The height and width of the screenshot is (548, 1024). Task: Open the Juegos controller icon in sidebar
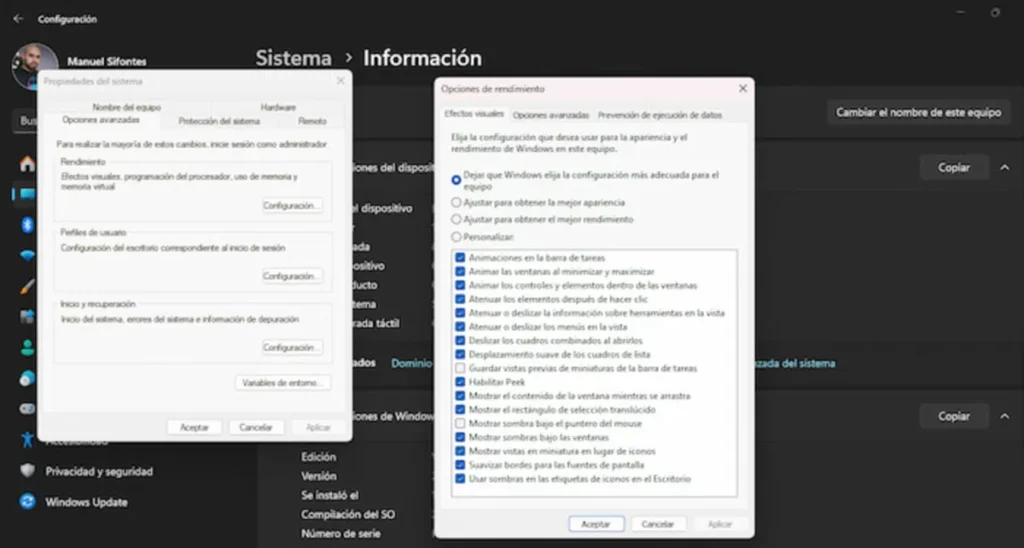point(27,409)
